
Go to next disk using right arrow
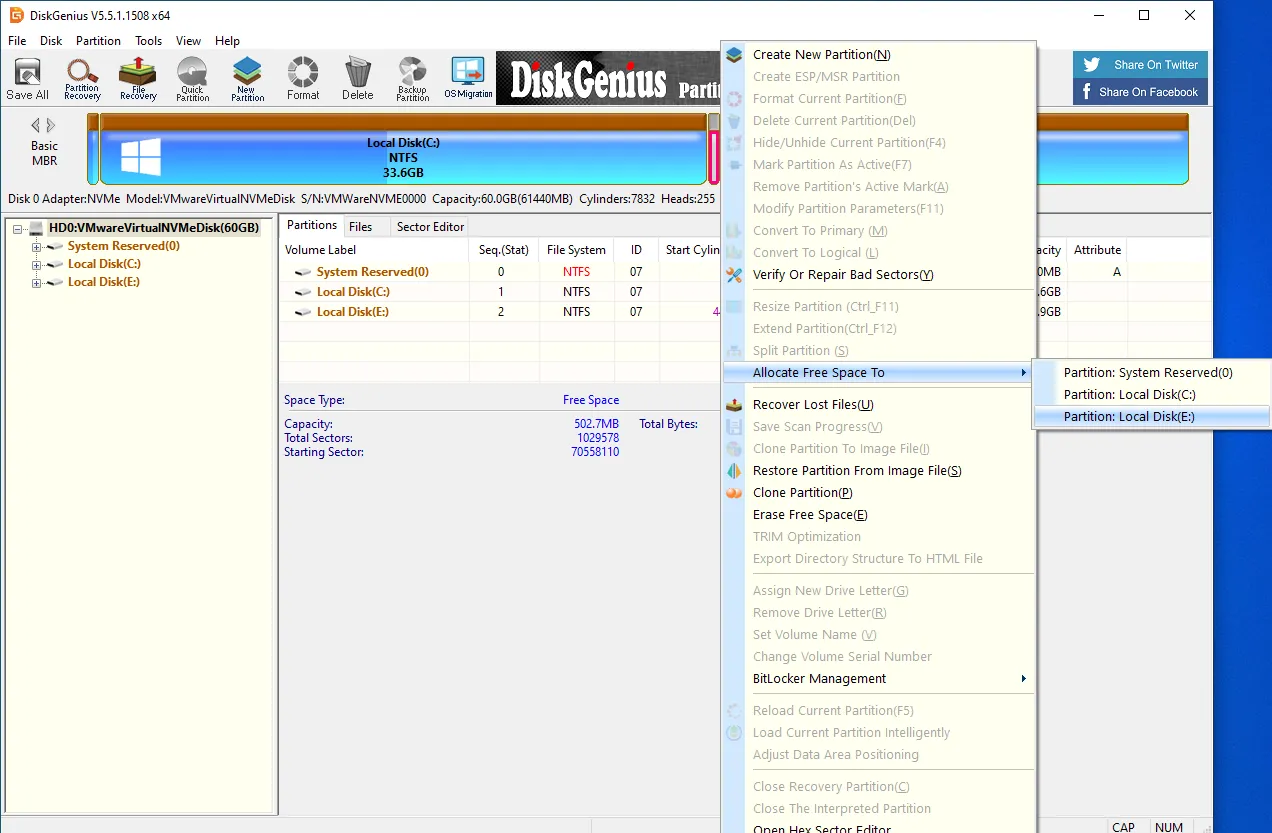tap(51, 126)
